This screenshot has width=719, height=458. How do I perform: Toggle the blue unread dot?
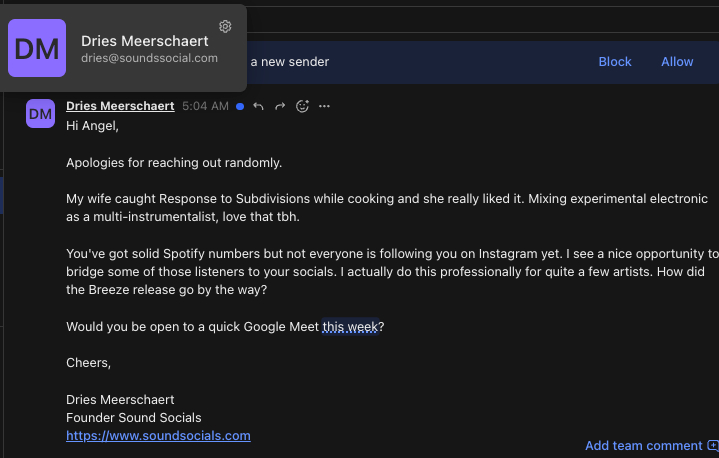(240, 106)
